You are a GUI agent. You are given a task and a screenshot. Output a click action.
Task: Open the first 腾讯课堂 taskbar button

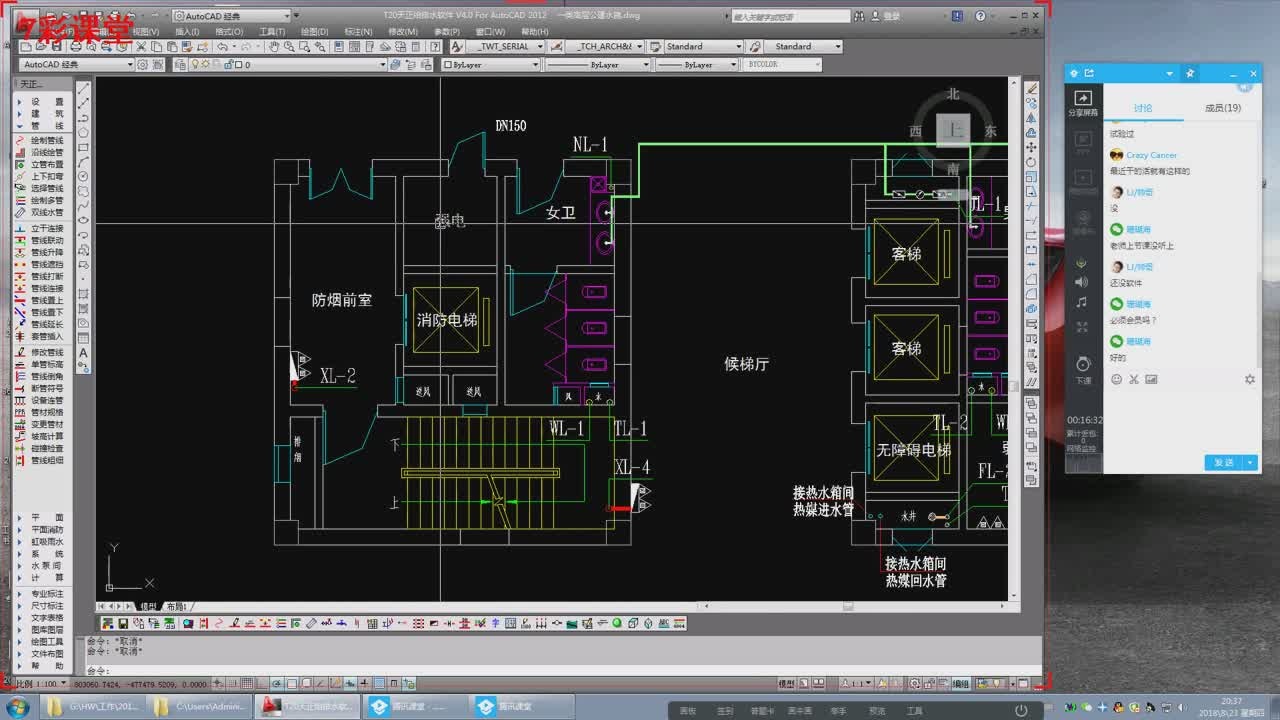click(x=413, y=707)
